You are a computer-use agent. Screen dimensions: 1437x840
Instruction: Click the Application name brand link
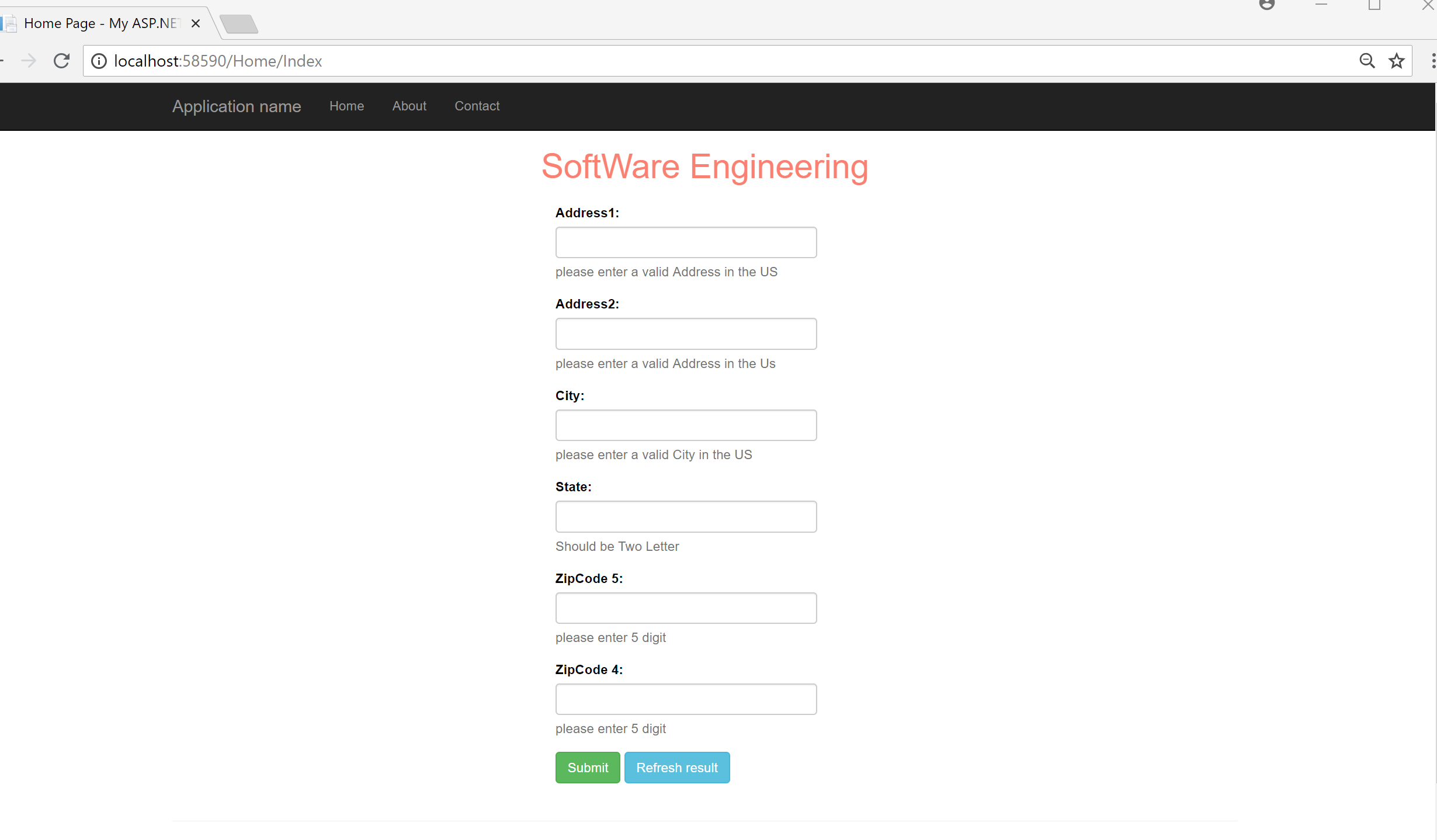pos(237,106)
